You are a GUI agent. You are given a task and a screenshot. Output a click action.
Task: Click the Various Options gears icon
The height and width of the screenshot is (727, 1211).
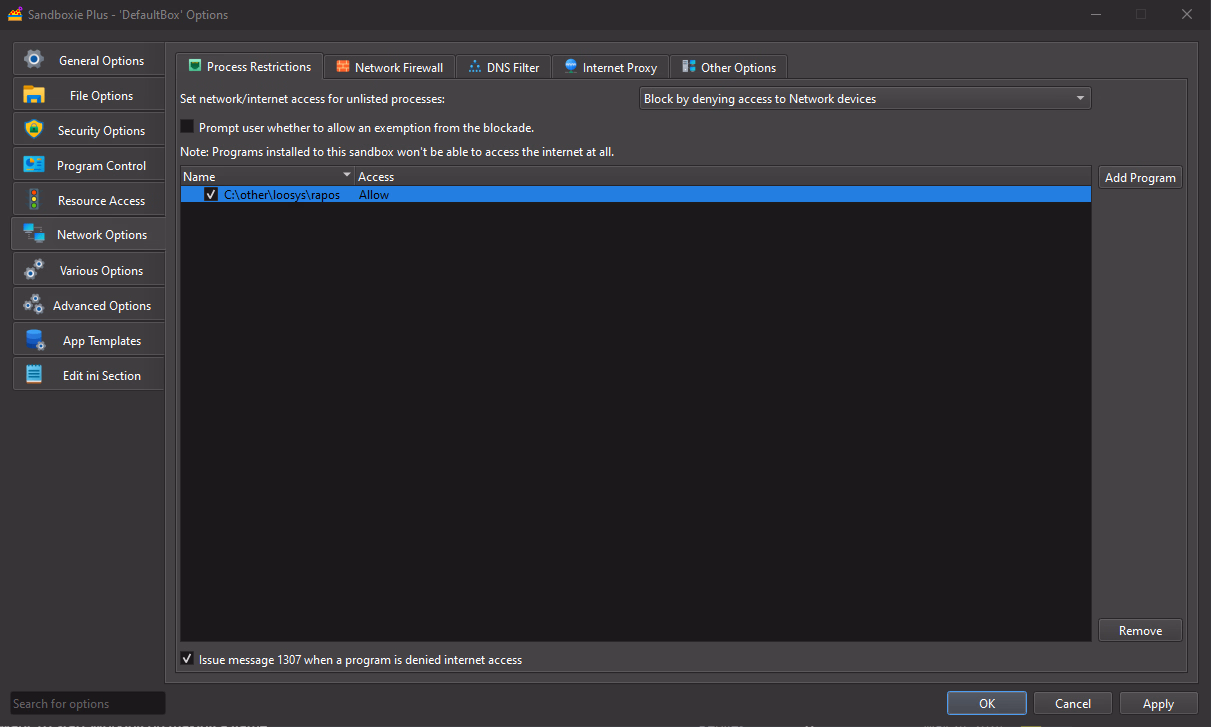(x=34, y=270)
